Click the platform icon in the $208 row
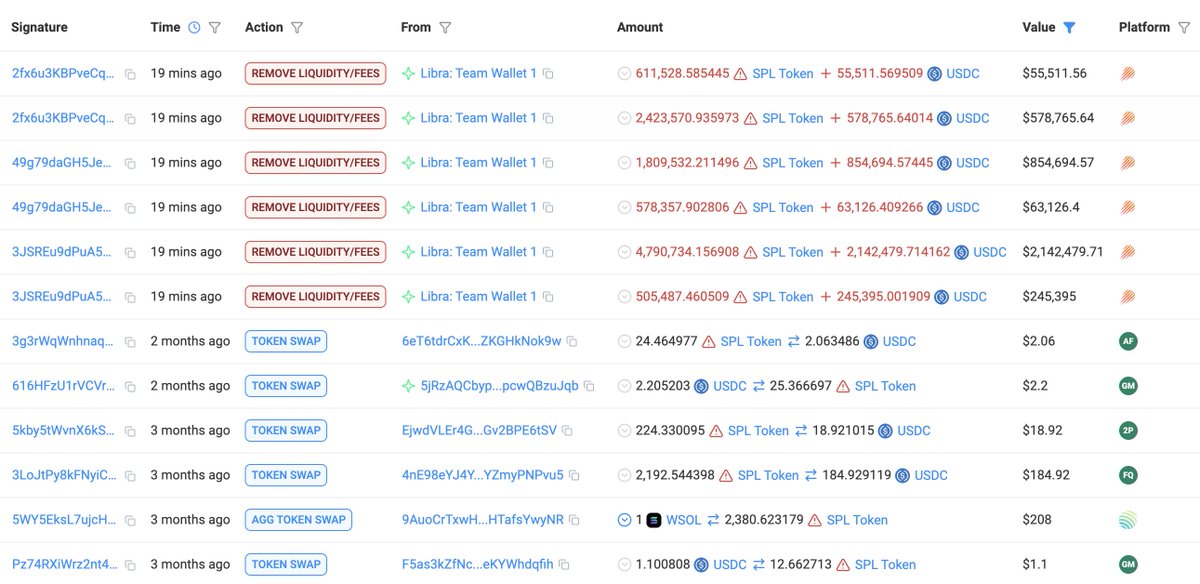 (1128, 520)
